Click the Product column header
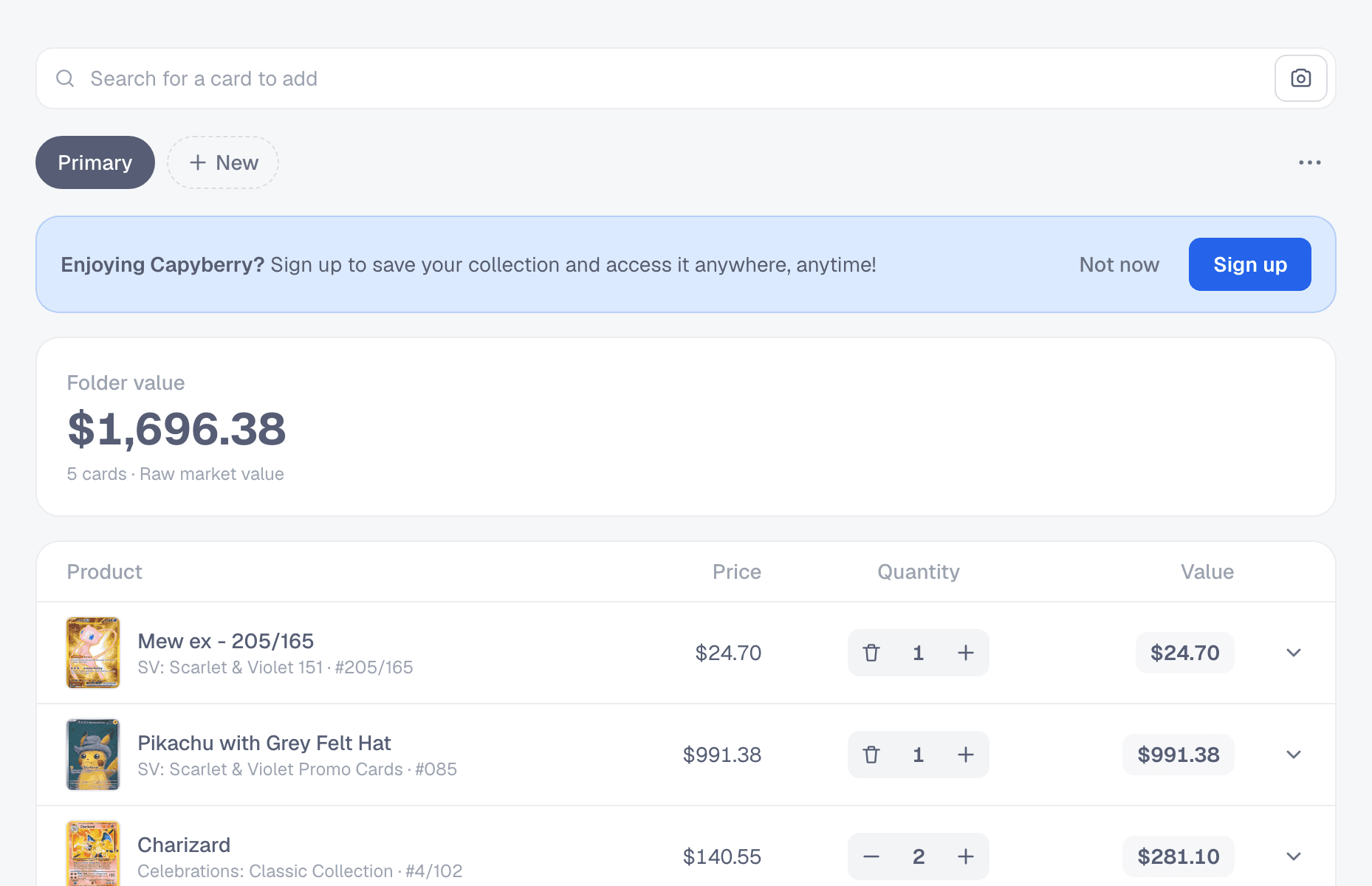This screenshot has height=886, width=1372. [104, 571]
